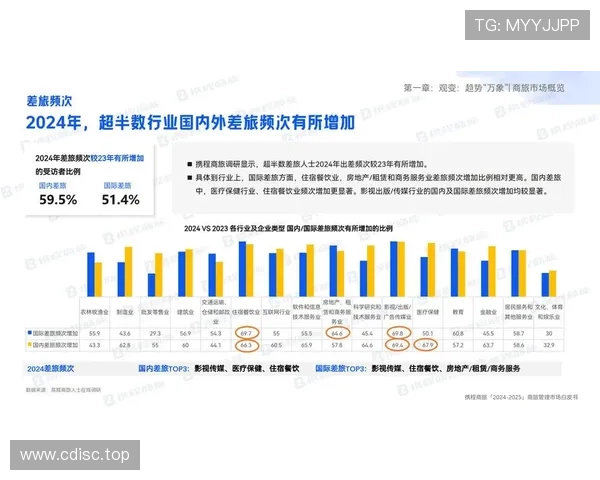Click the circled 69.7 value in table
The image size is (600, 480).
click(245, 332)
